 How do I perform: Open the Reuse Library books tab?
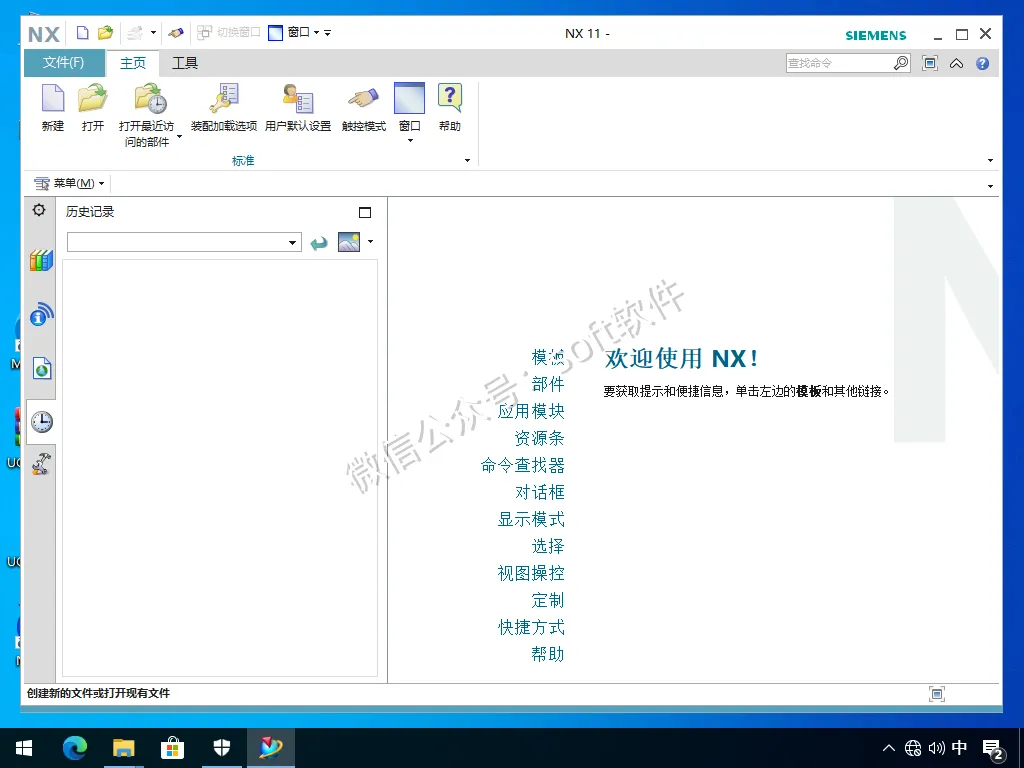[x=41, y=260]
